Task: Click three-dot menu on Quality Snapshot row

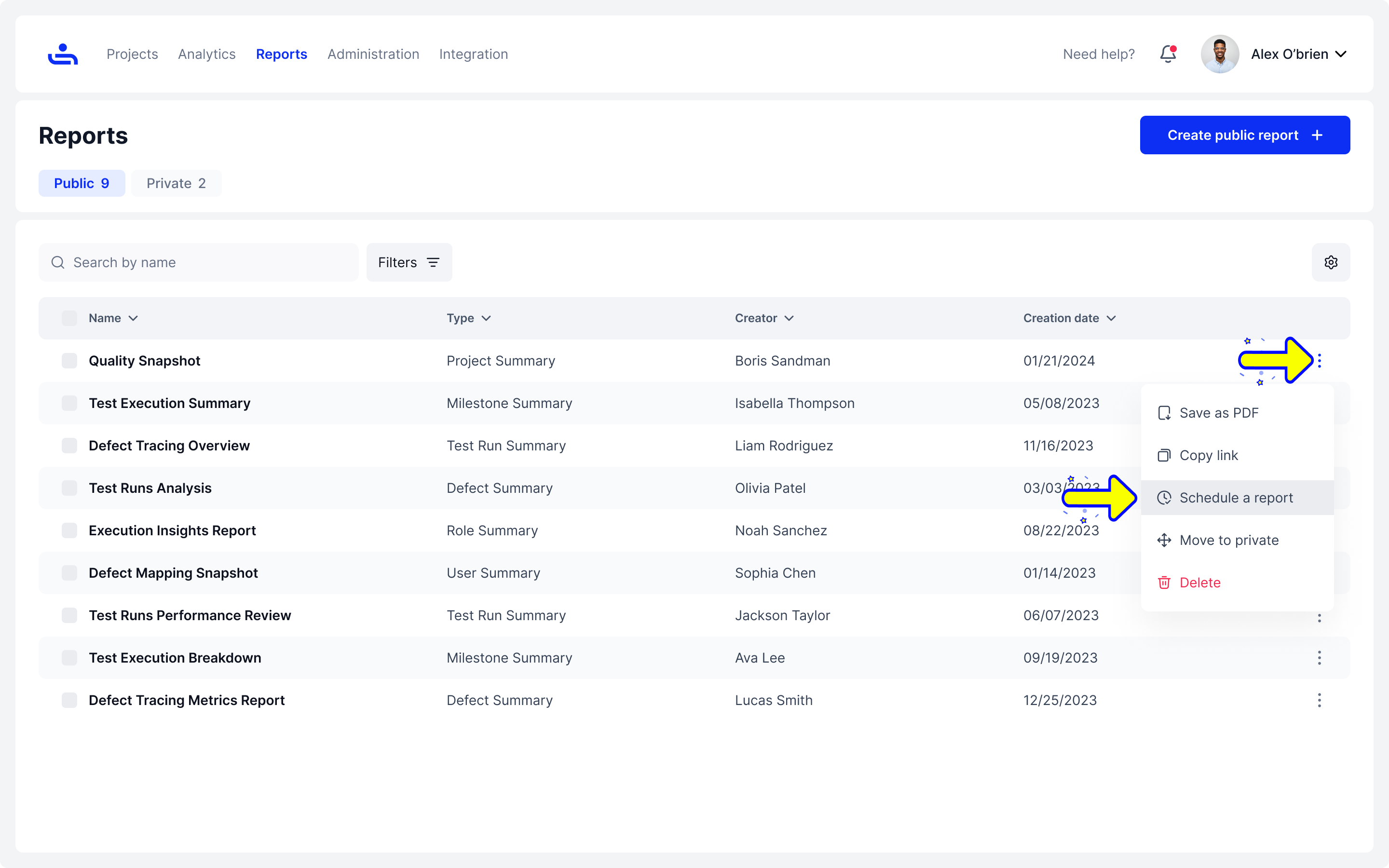Action: [1320, 361]
